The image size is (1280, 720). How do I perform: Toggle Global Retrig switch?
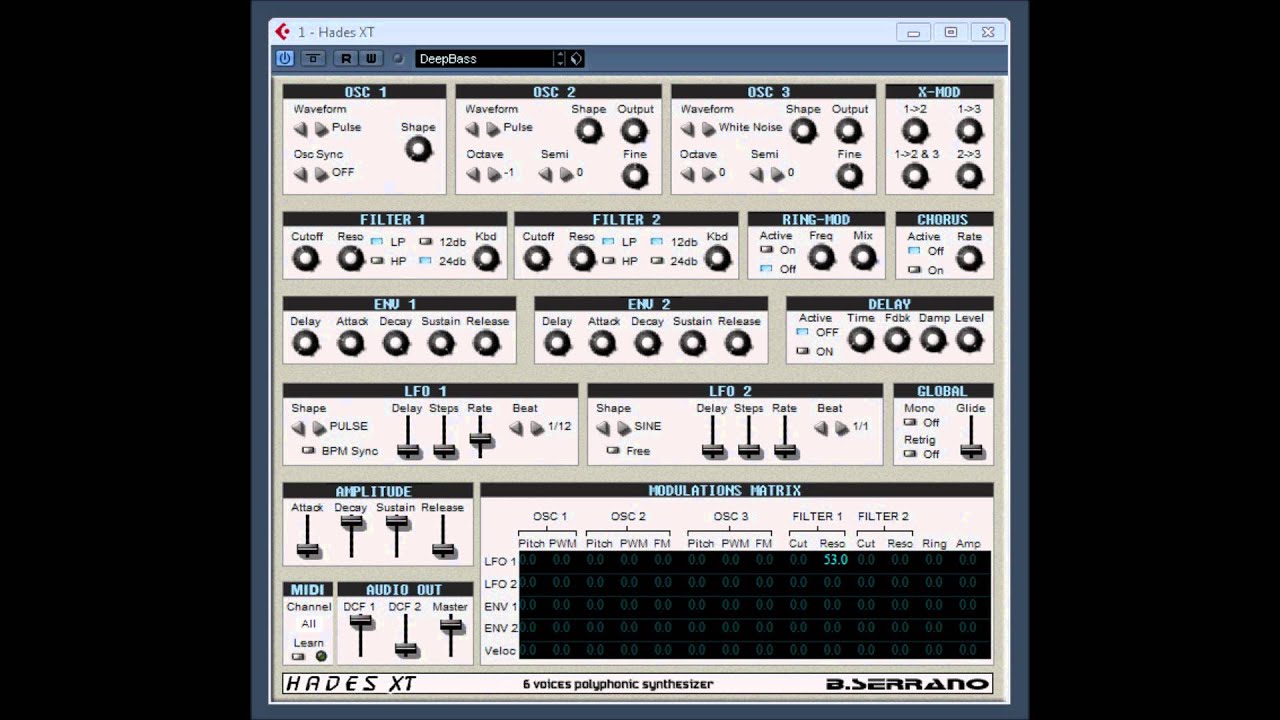[x=910, y=454]
